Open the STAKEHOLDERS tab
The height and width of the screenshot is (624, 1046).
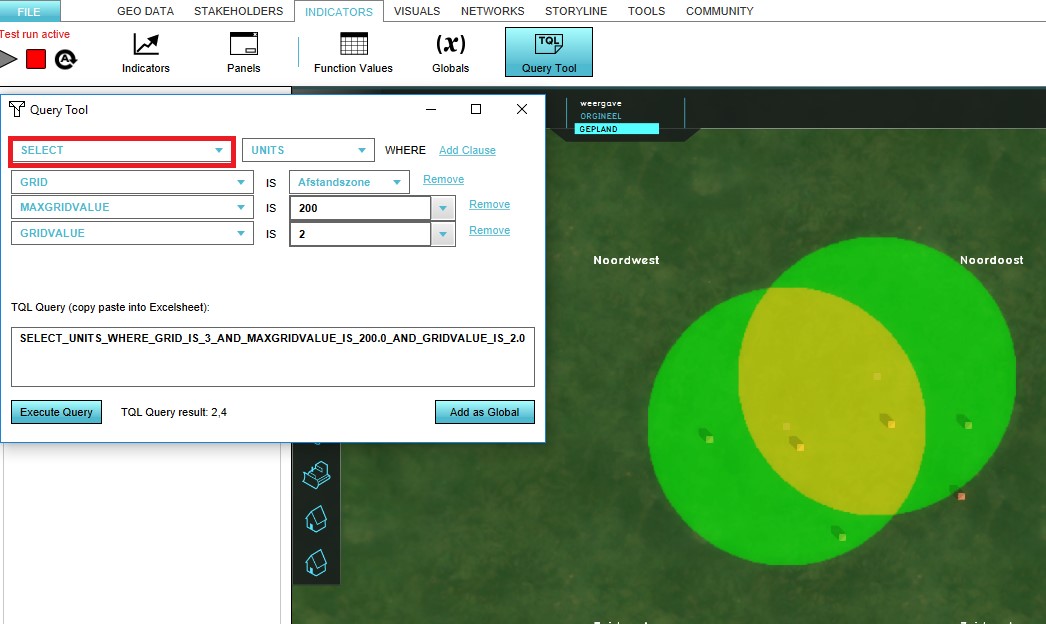(x=238, y=11)
